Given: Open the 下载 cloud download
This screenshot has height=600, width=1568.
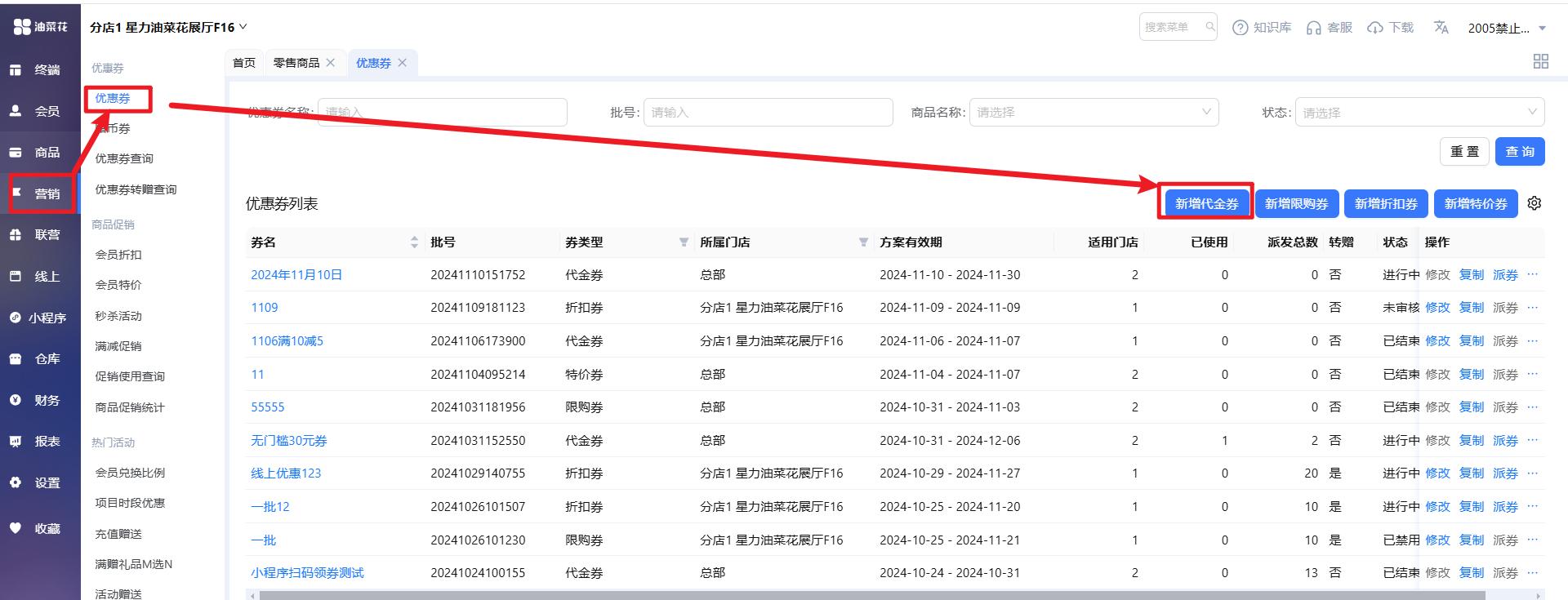Looking at the screenshot, I should [1375, 28].
